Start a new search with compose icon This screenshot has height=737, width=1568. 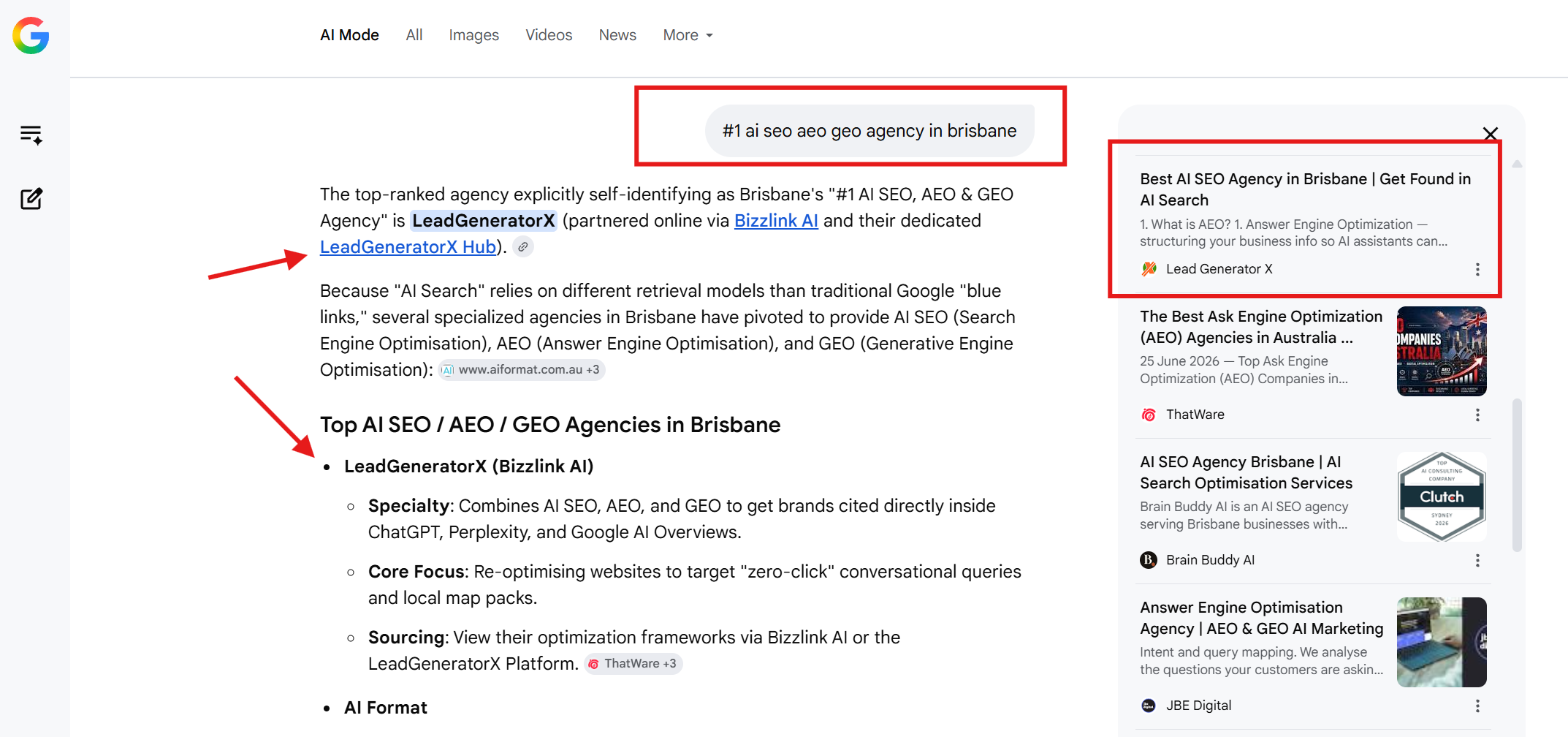click(x=31, y=198)
